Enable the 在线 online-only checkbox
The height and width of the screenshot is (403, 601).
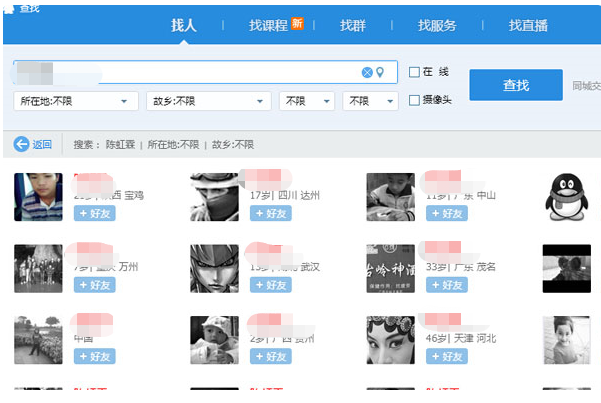(414, 72)
